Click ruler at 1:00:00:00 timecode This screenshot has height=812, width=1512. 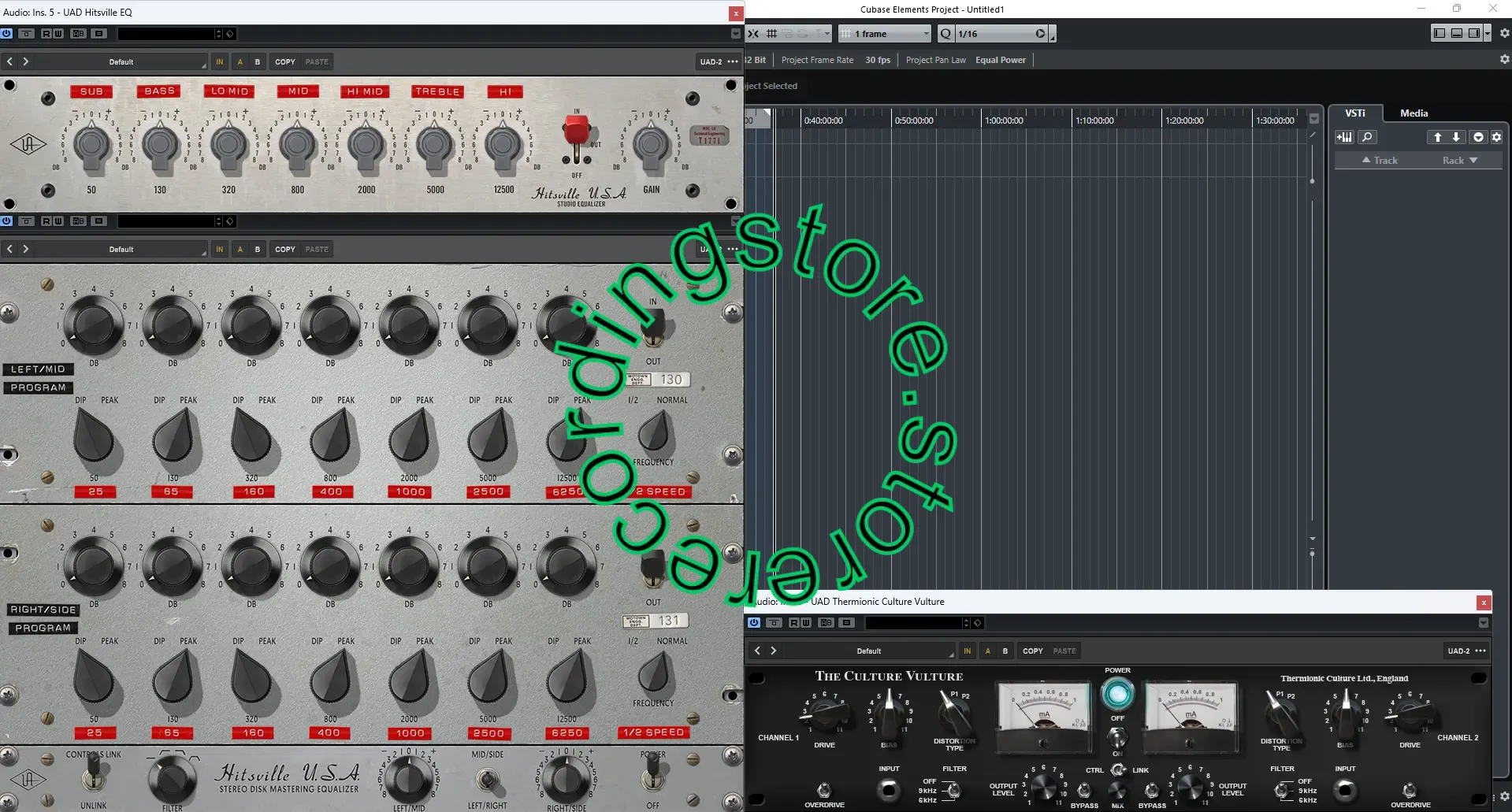(1004, 121)
